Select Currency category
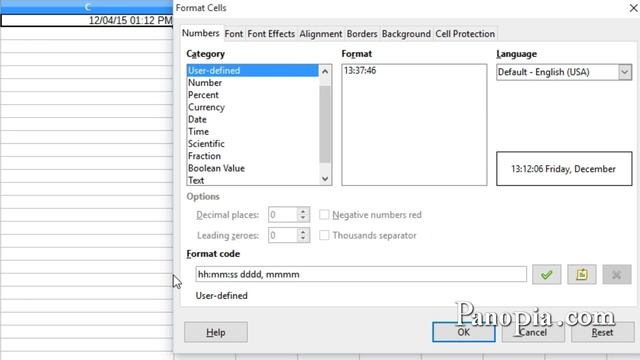This screenshot has width=640, height=360. (x=253, y=107)
